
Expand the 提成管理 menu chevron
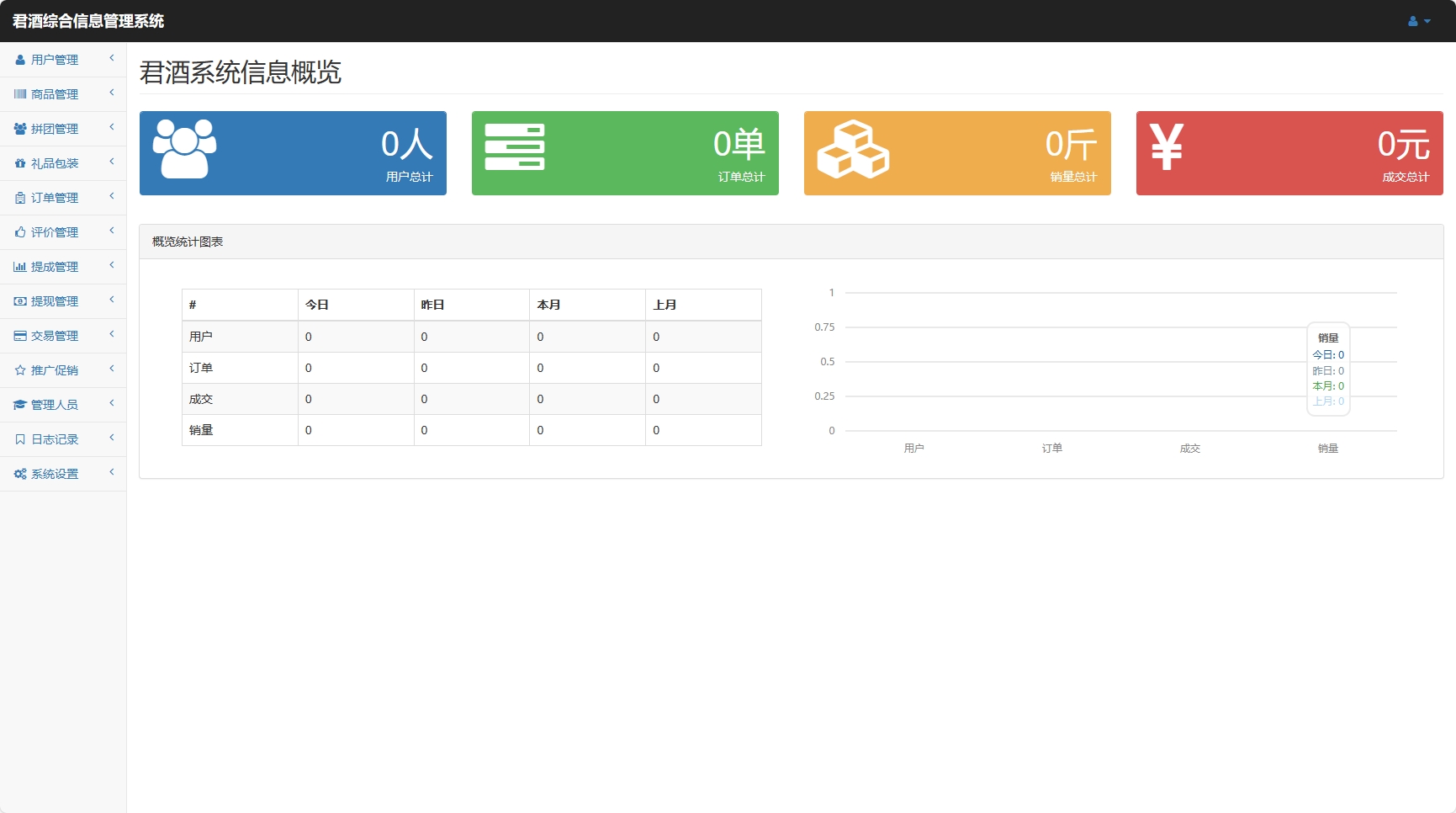pyautogui.click(x=111, y=265)
